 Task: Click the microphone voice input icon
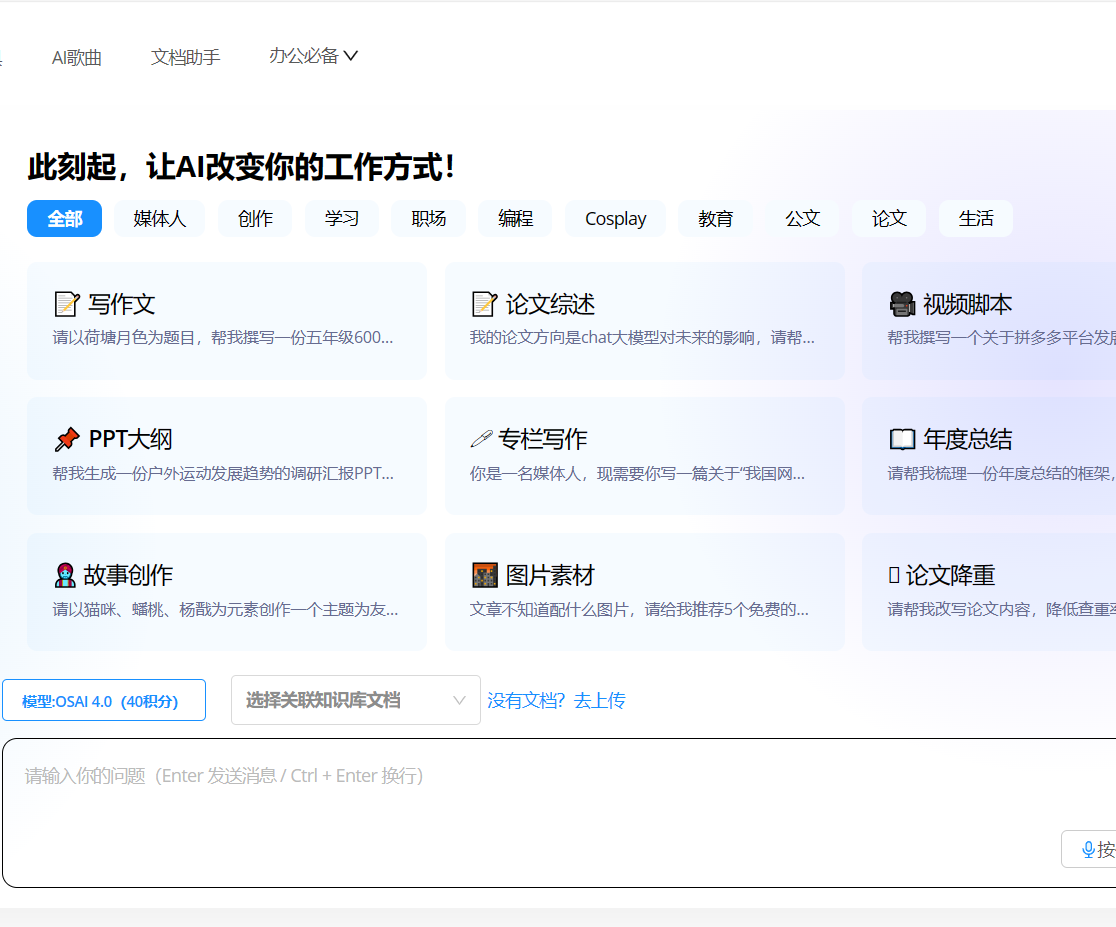click(x=1087, y=848)
